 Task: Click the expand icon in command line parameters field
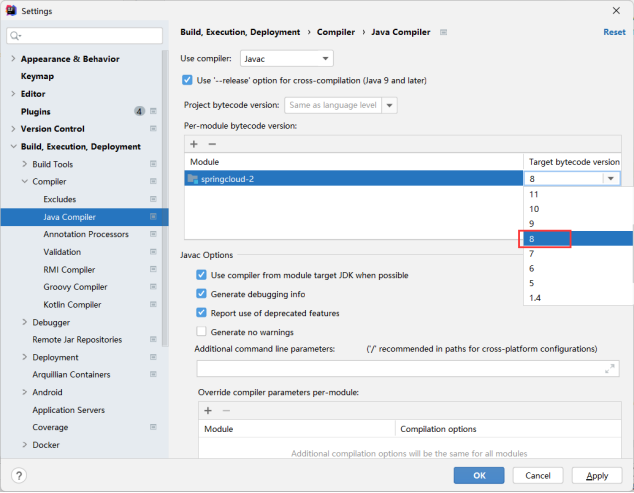point(611,369)
